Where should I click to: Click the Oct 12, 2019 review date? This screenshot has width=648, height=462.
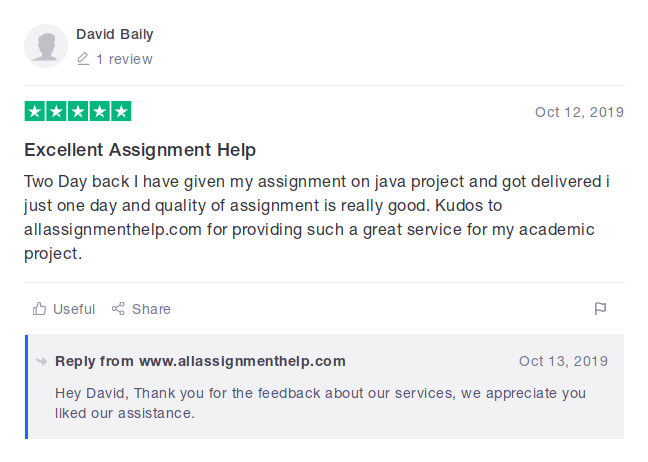pyautogui.click(x=579, y=112)
